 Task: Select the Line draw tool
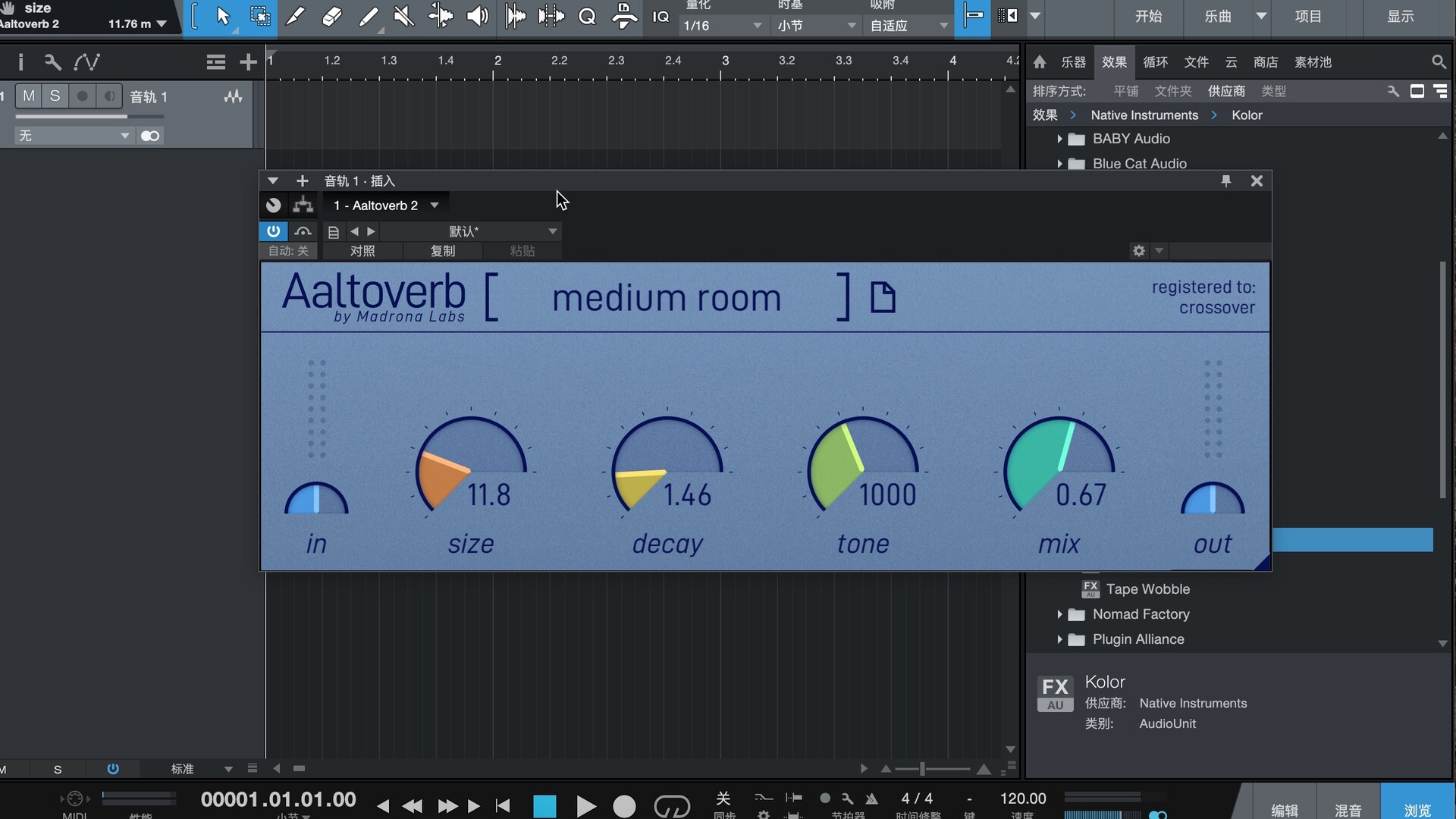tap(369, 17)
